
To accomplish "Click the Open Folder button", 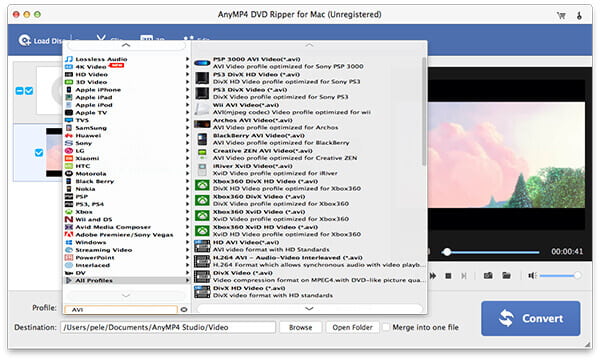I will 352,327.
